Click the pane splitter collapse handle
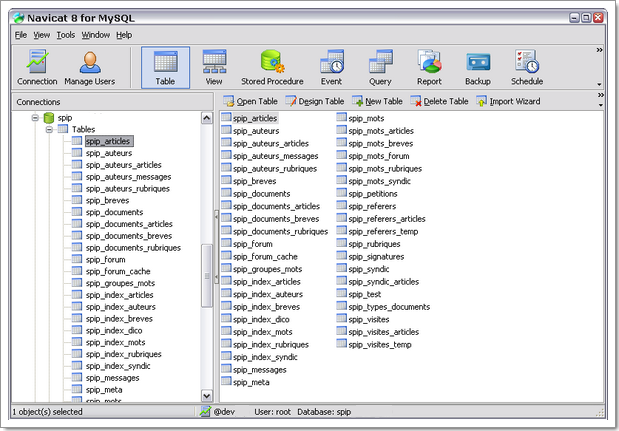Screen dimensions: 619x431 pyautogui.click(x=216, y=247)
